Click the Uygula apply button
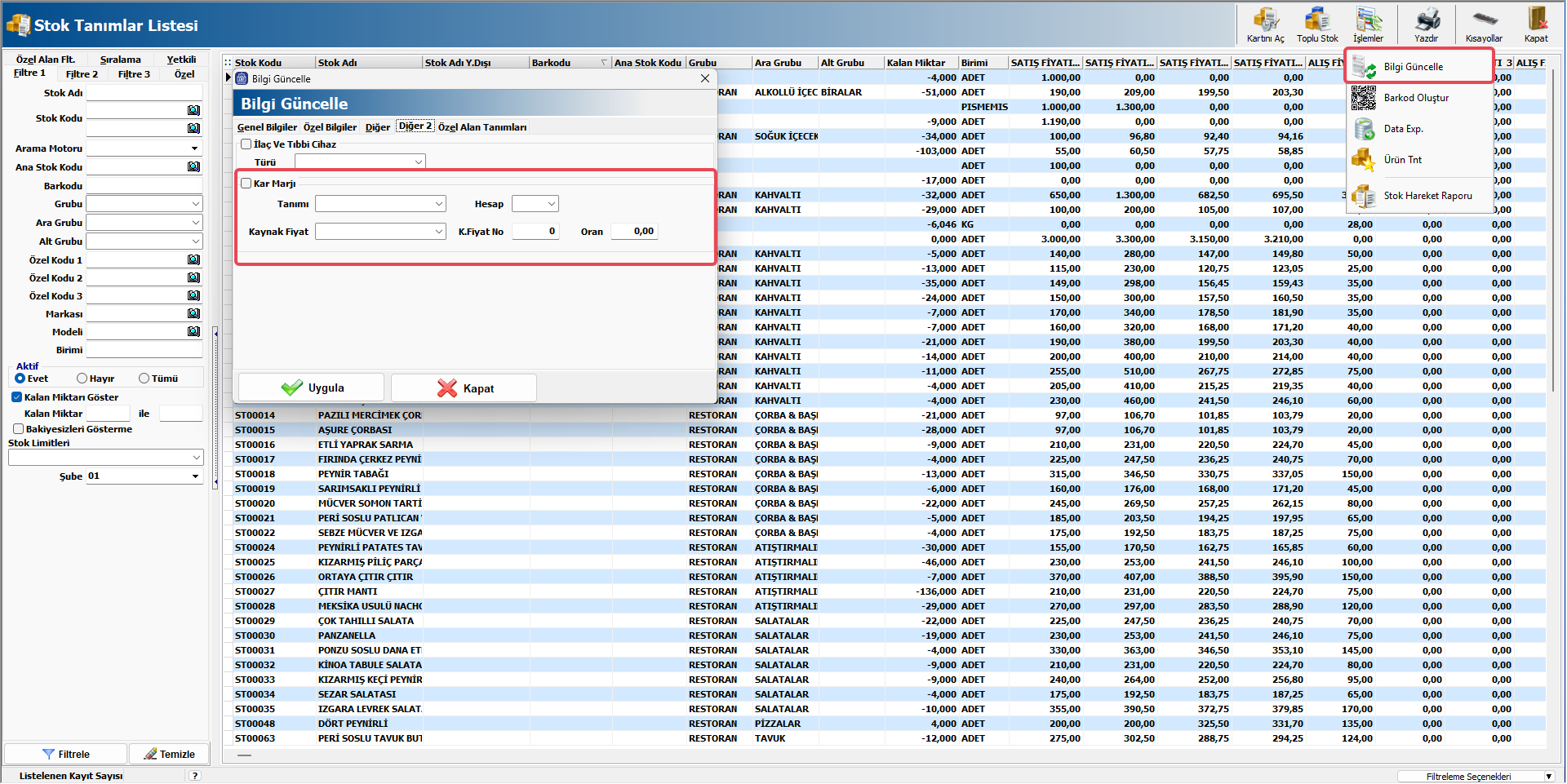The height and width of the screenshot is (784, 1567). coord(311,388)
